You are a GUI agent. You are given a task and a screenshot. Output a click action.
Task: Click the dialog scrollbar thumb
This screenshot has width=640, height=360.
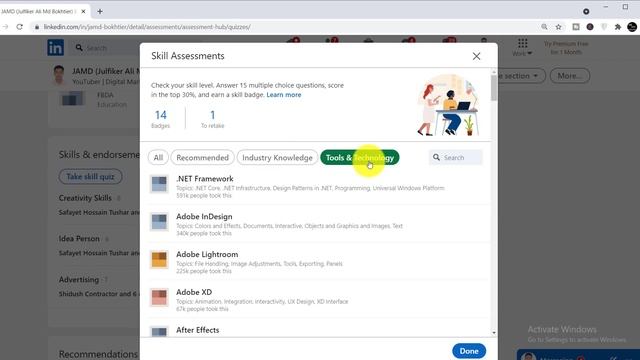point(494,88)
